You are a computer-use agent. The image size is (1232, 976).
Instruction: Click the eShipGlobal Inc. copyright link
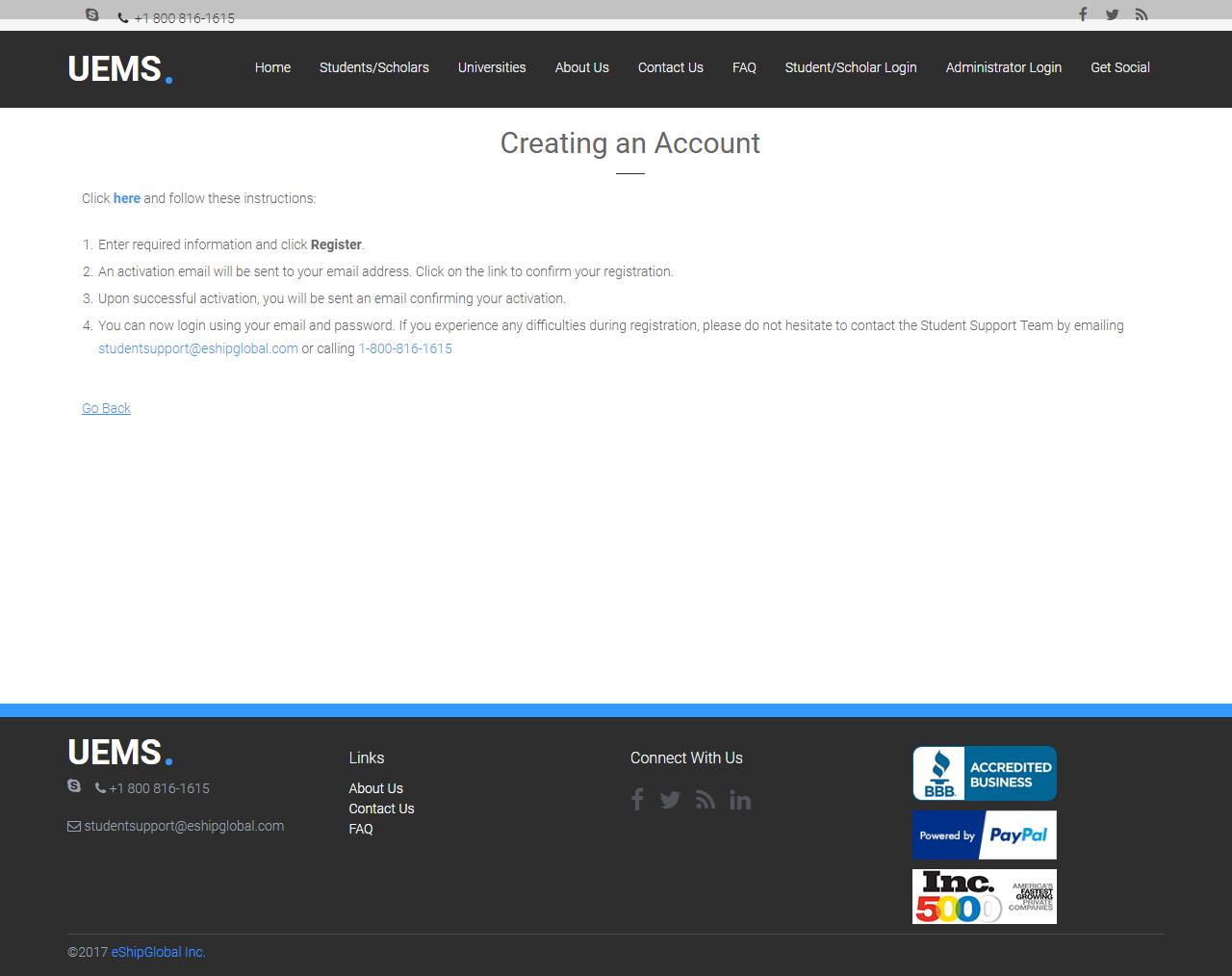coord(158,952)
